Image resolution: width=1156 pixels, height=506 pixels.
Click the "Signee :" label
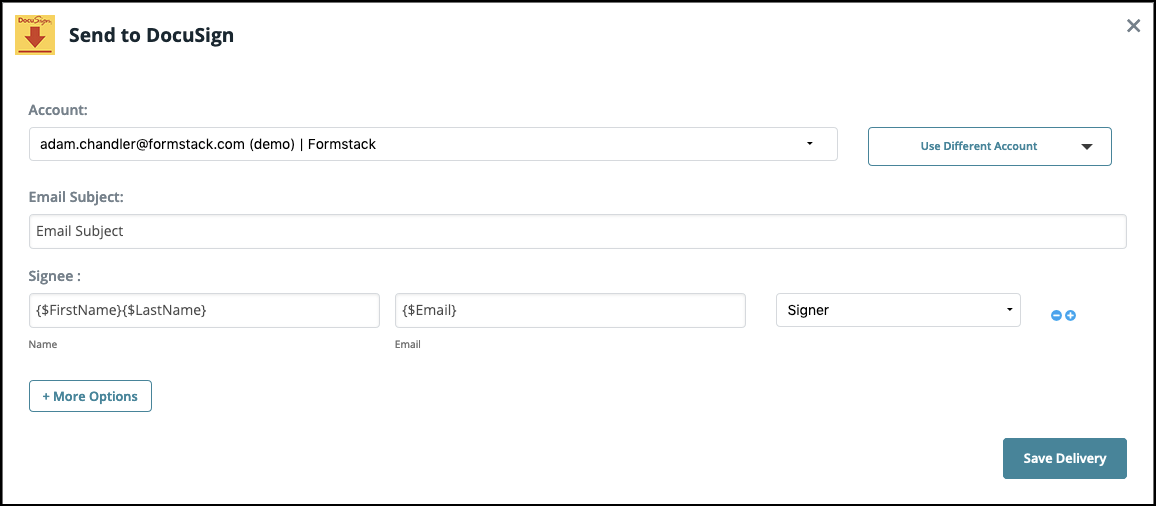click(x=54, y=275)
